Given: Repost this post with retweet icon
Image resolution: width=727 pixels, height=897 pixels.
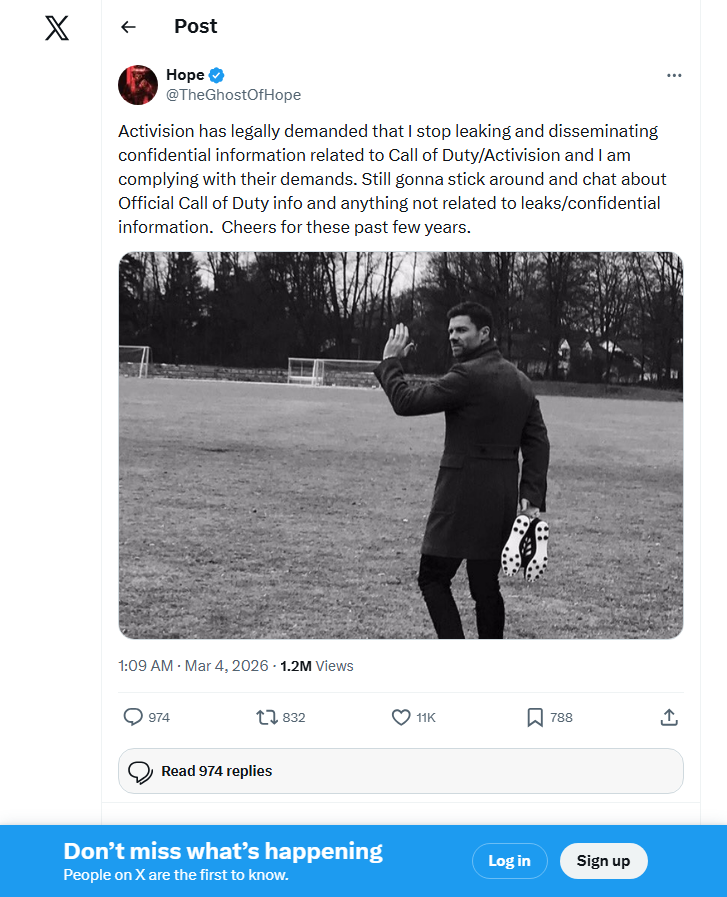Looking at the screenshot, I should coord(267,717).
